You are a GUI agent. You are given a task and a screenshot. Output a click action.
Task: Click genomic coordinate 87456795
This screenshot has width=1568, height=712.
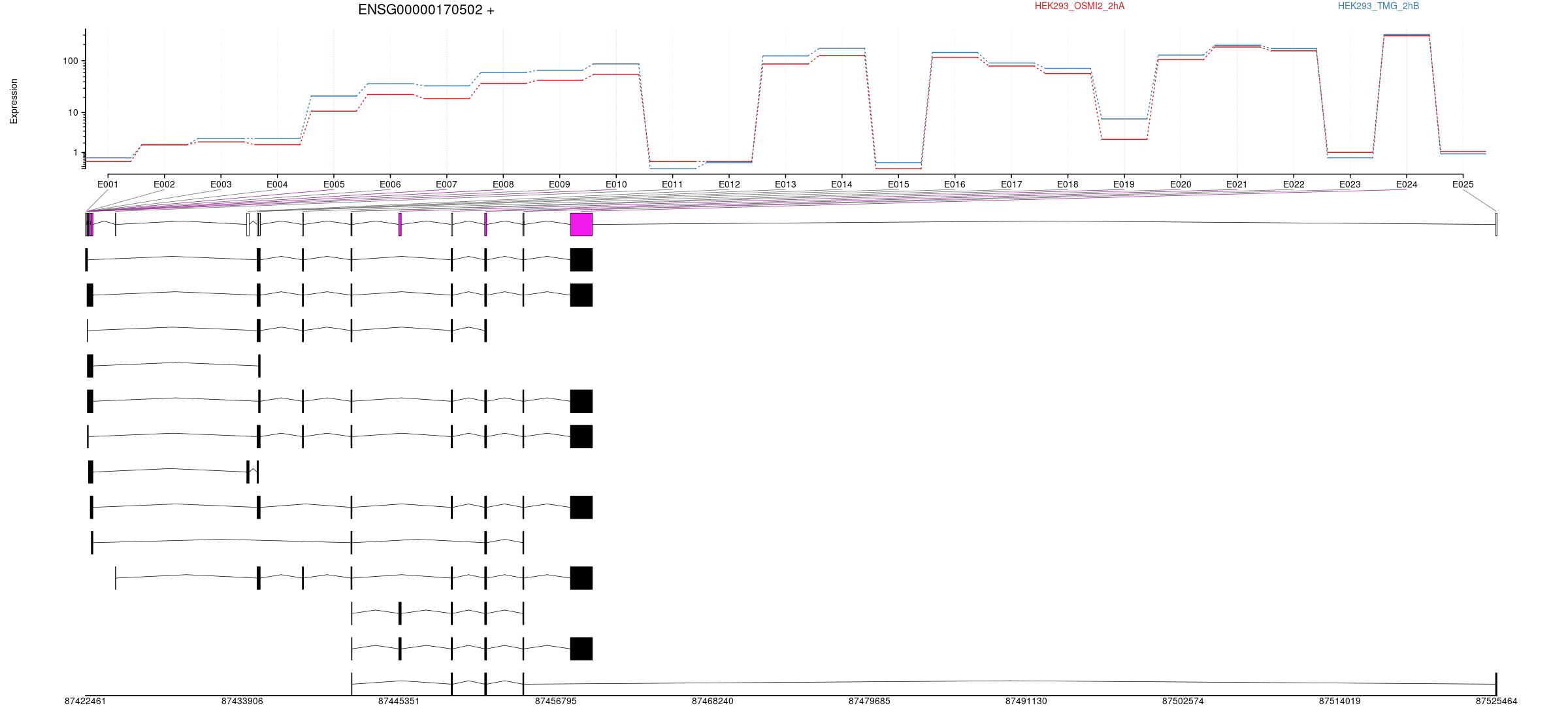555,701
